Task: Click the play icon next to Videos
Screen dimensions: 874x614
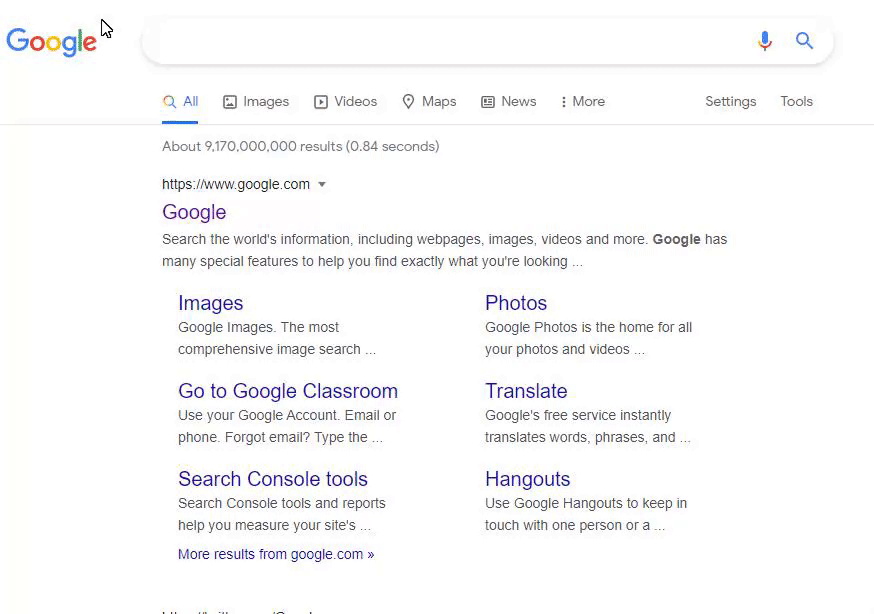Action: coord(320,101)
